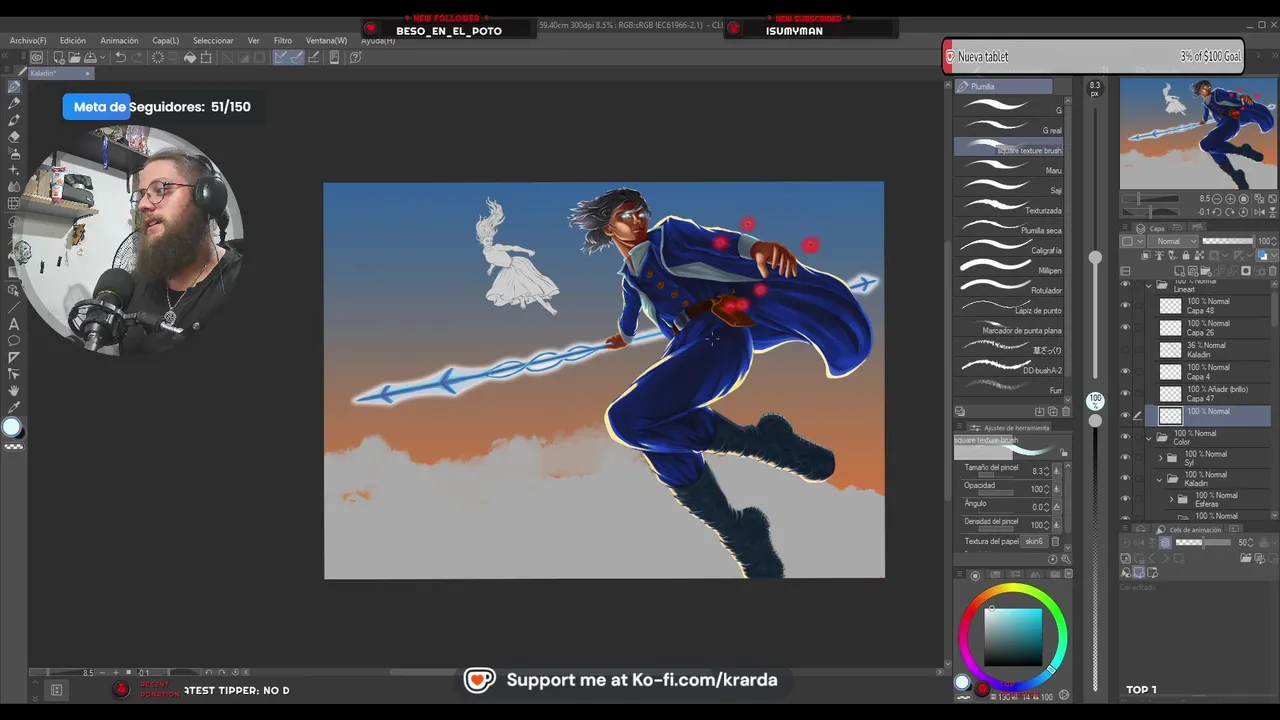Toggle visibility of the Lineart folder
This screenshot has height=720, width=1280.
(1125, 284)
